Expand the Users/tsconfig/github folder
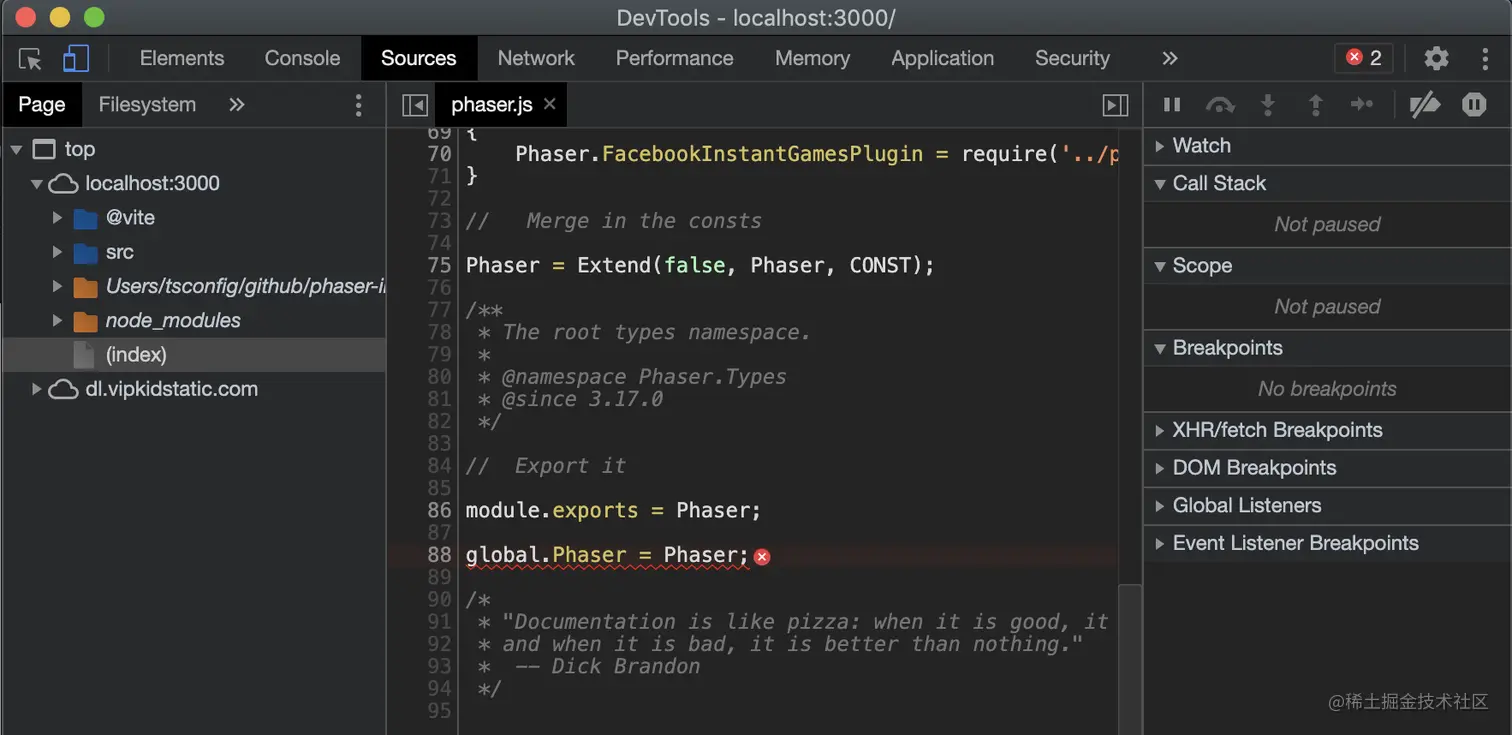Viewport: 1512px width, 735px height. pyautogui.click(x=58, y=287)
